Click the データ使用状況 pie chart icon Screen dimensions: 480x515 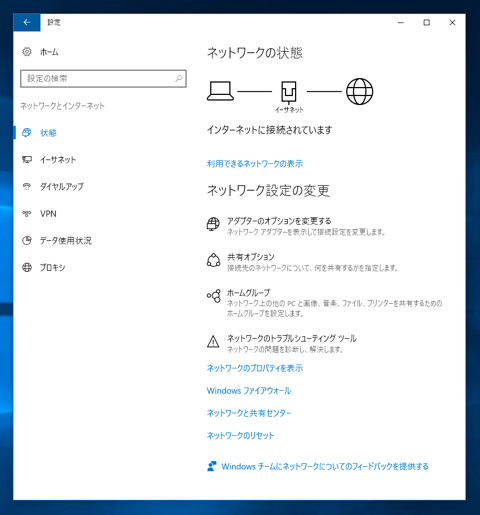click(27, 240)
